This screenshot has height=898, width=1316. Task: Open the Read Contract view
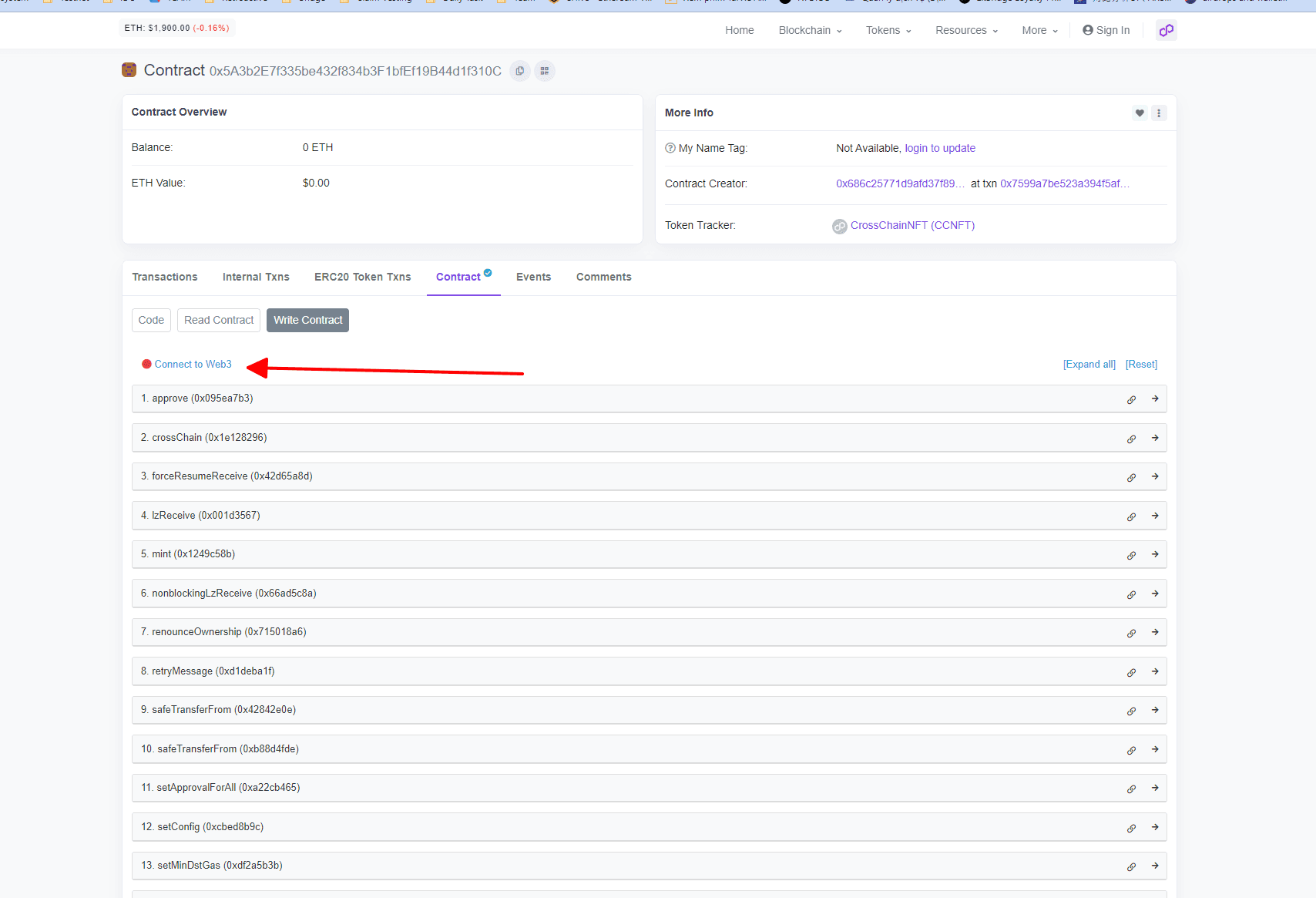point(219,320)
